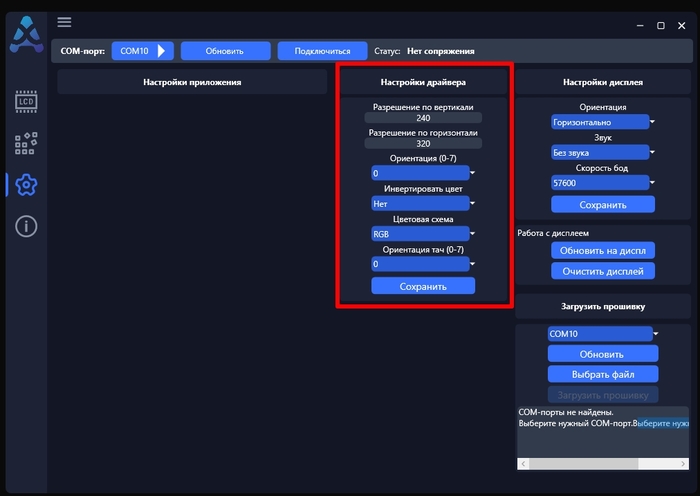Click the Разрешение по вертикали field

click(423, 118)
